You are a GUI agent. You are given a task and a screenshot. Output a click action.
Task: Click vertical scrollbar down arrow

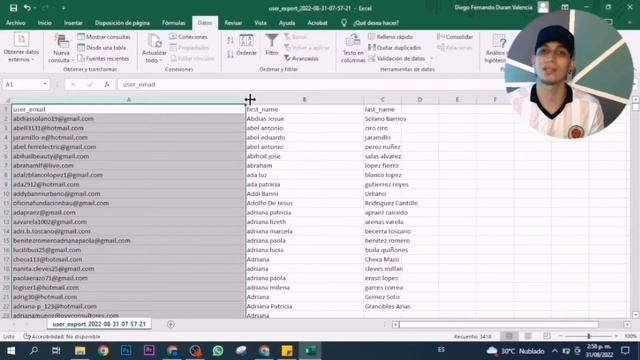click(635, 315)
